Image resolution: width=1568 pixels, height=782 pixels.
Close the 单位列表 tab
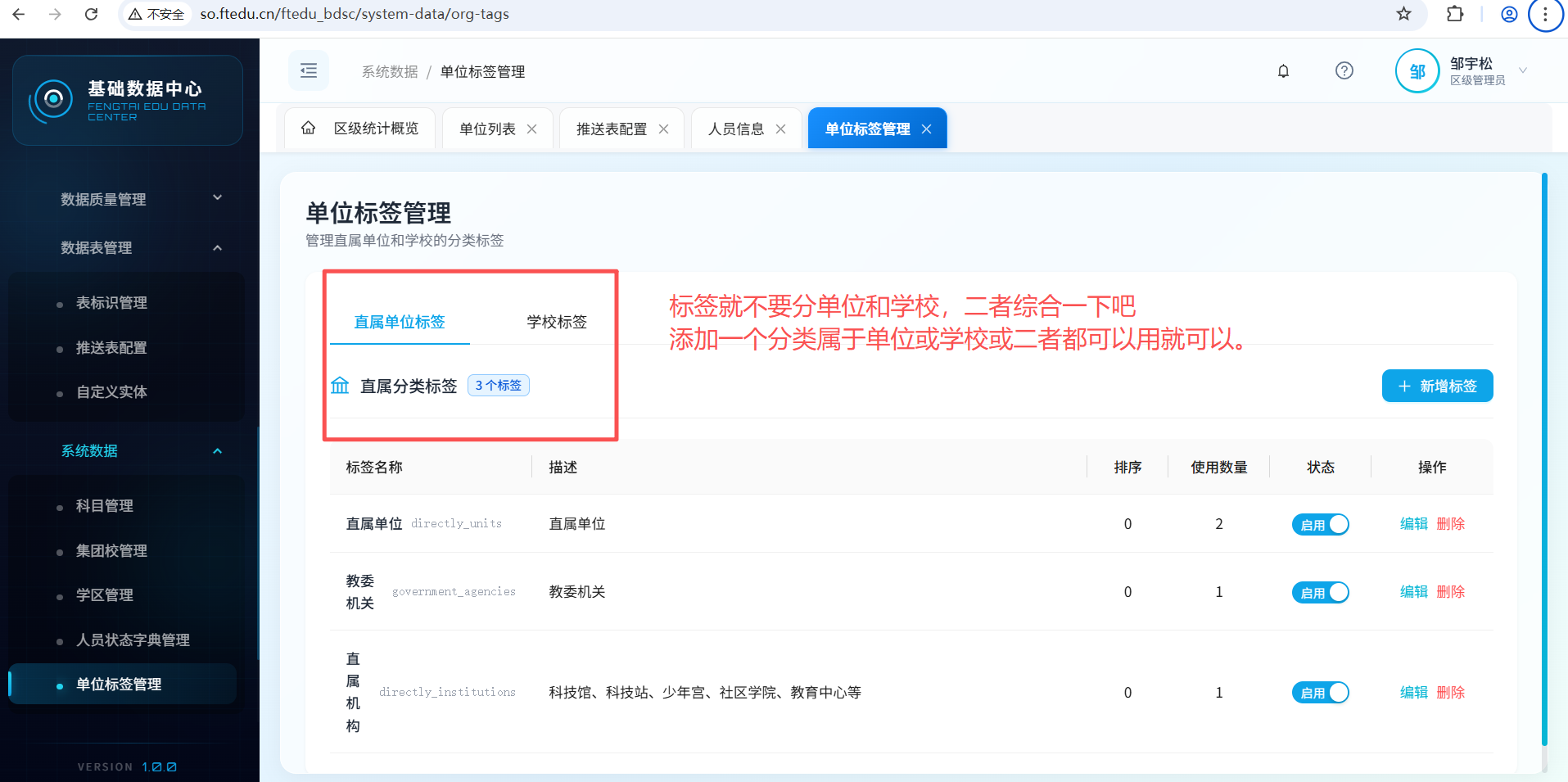tap(532, 129)
